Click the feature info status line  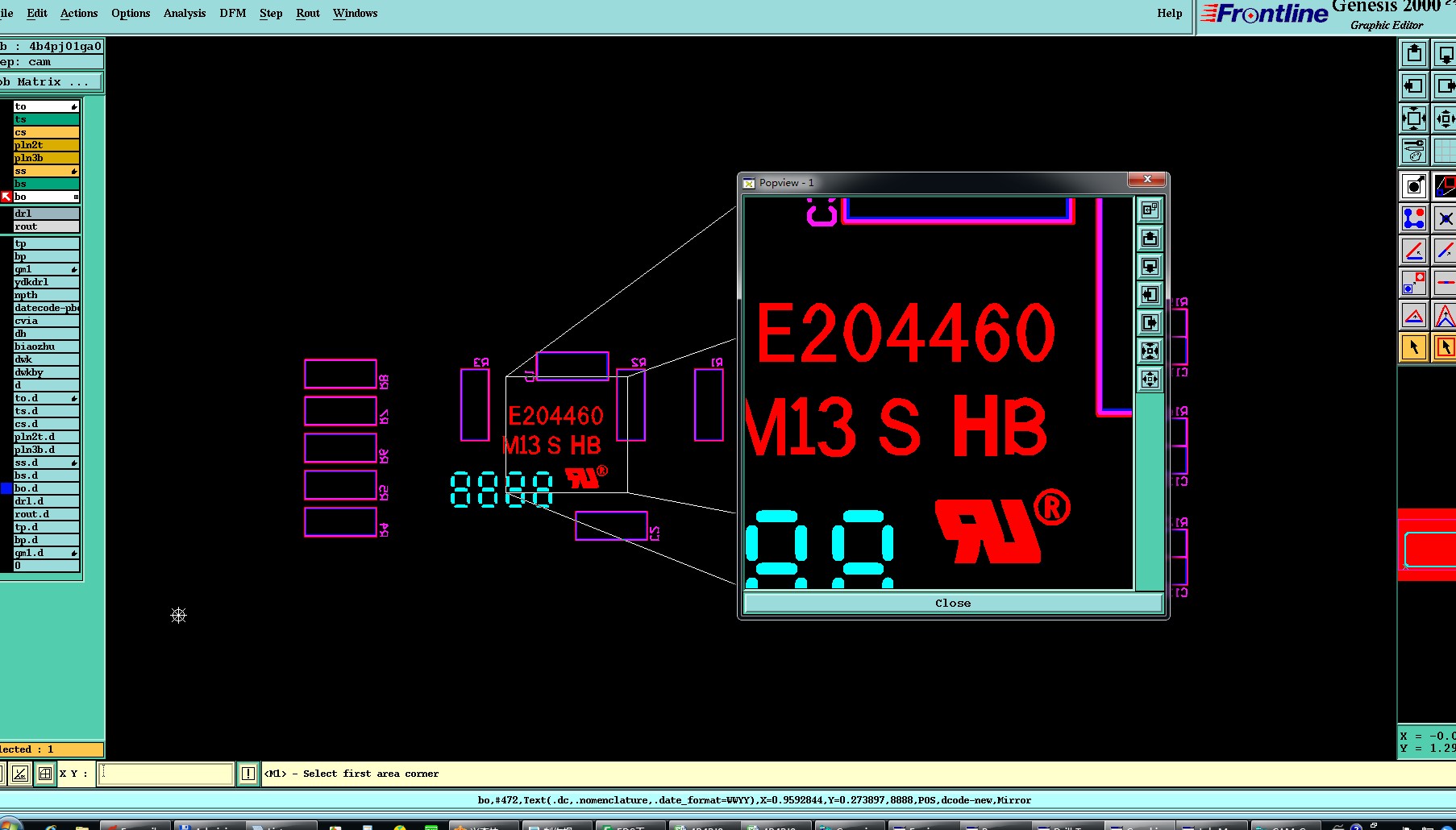[755, 800]
